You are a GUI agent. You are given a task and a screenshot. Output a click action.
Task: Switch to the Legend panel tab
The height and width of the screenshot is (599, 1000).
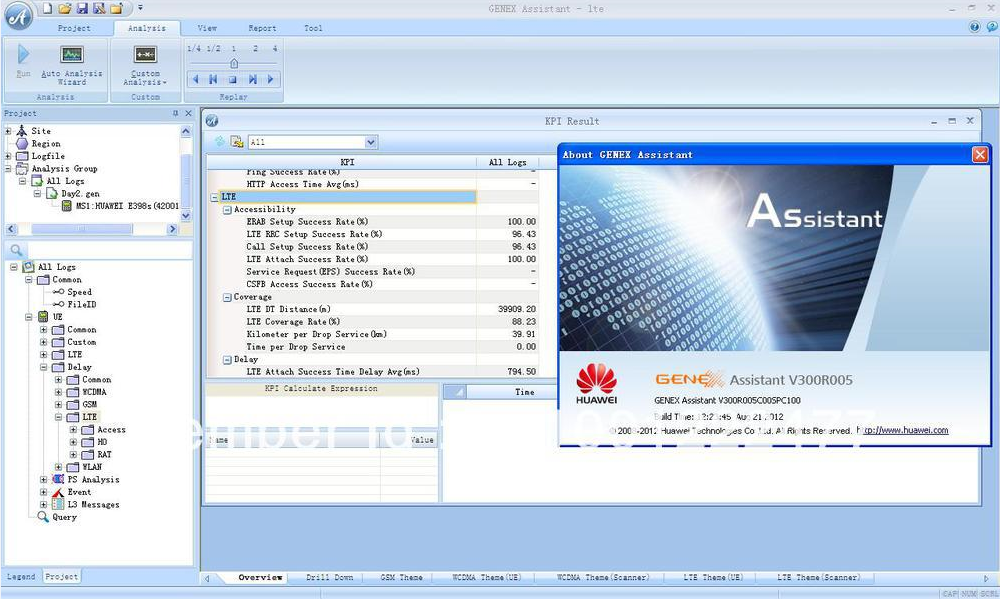[20, 576]
